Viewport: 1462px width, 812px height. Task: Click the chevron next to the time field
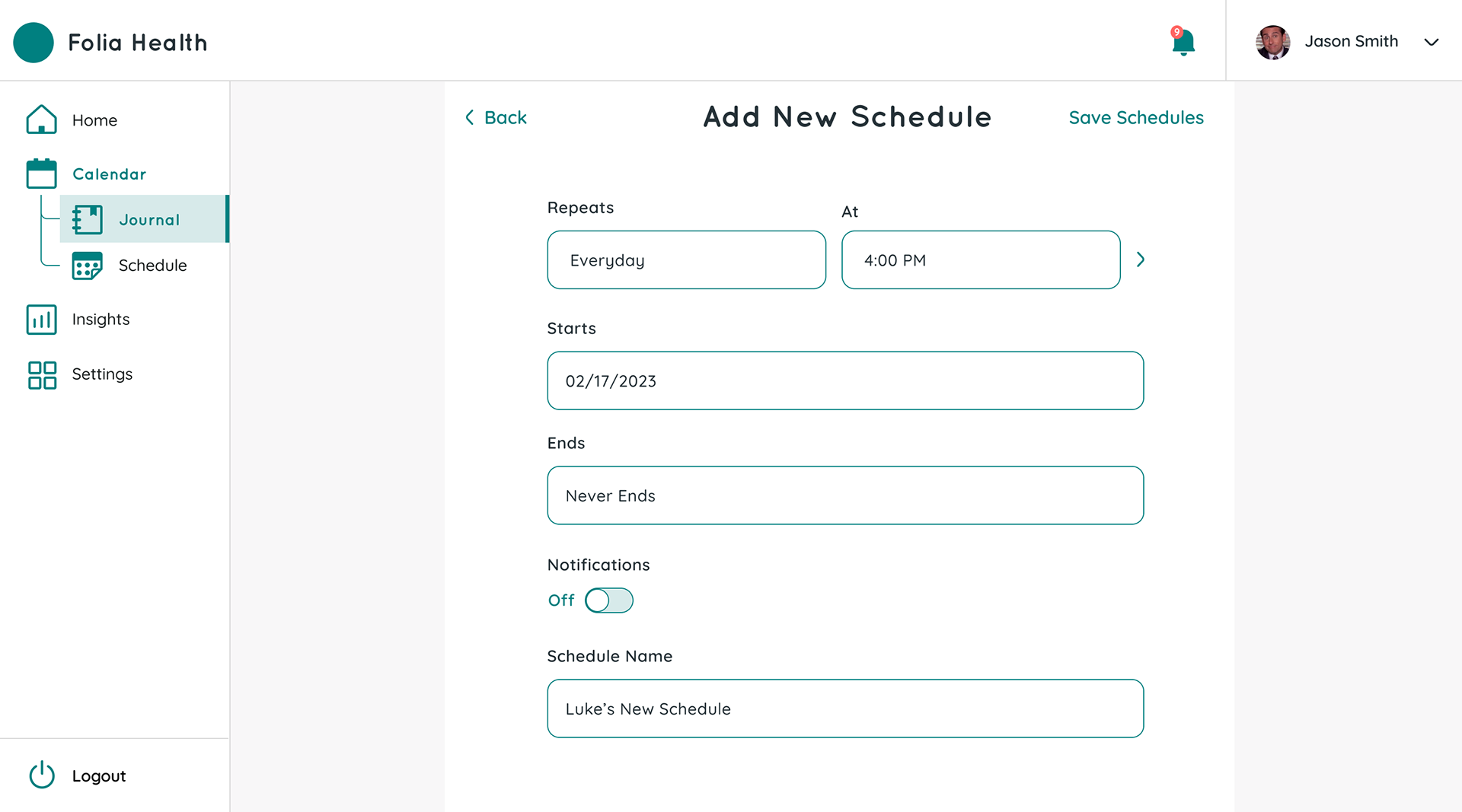(1140, 260)
